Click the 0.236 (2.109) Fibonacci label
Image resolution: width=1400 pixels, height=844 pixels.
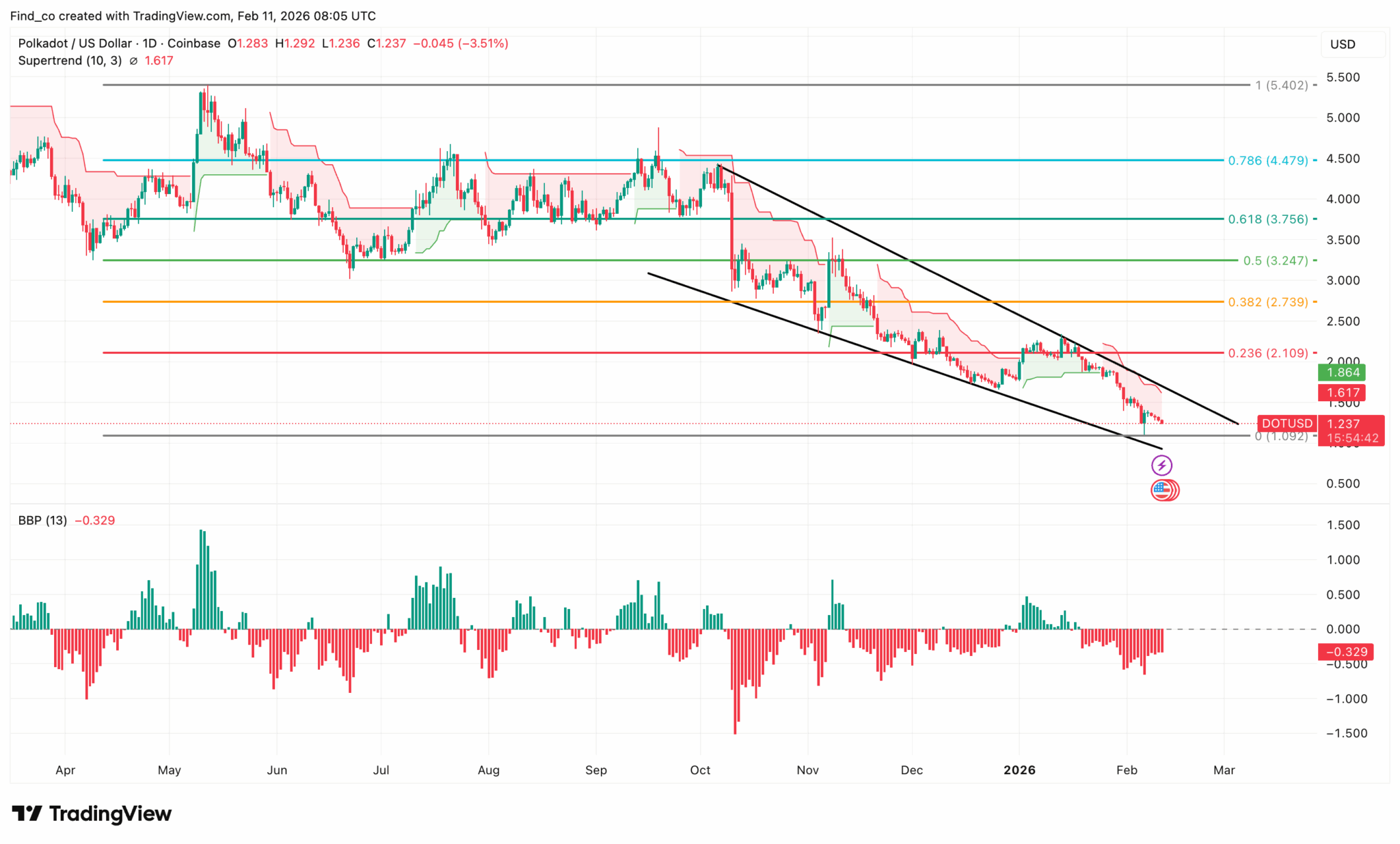(1268, 353)
